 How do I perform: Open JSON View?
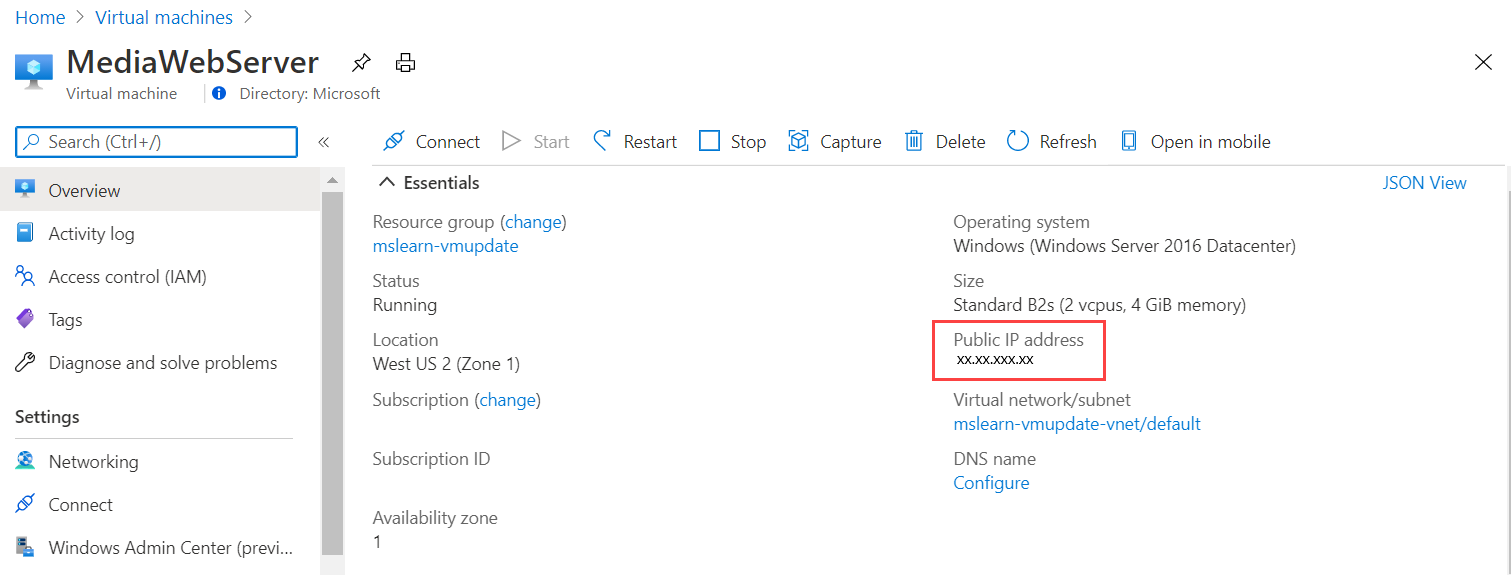(1424, 183)
